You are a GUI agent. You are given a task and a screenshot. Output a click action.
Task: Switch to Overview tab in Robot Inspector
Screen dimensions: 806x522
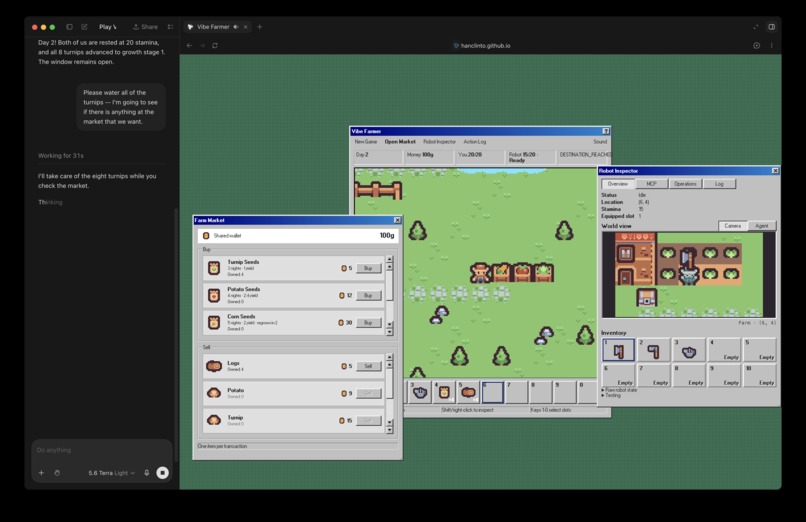[x=617, y=184]
